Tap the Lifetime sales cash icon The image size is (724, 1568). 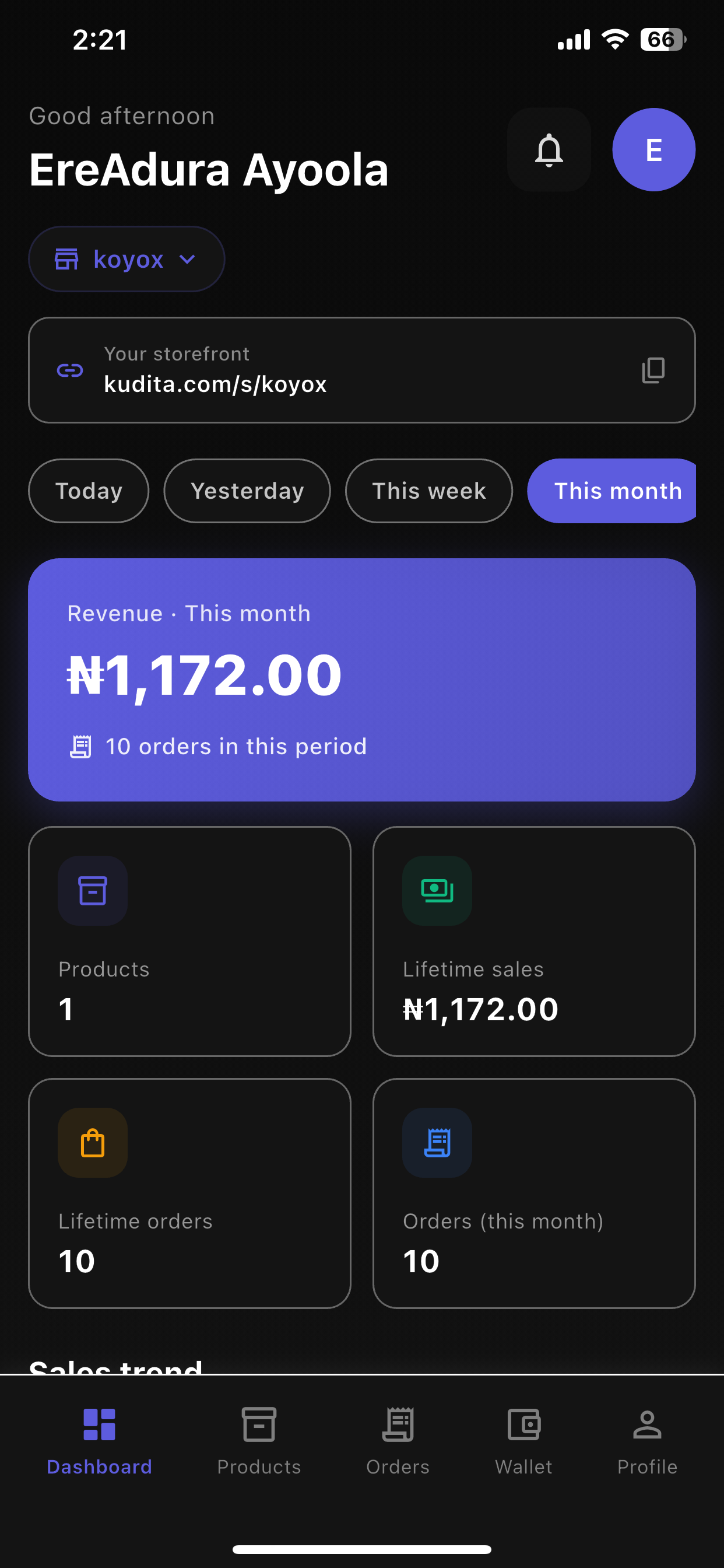(x=437, y=891)
